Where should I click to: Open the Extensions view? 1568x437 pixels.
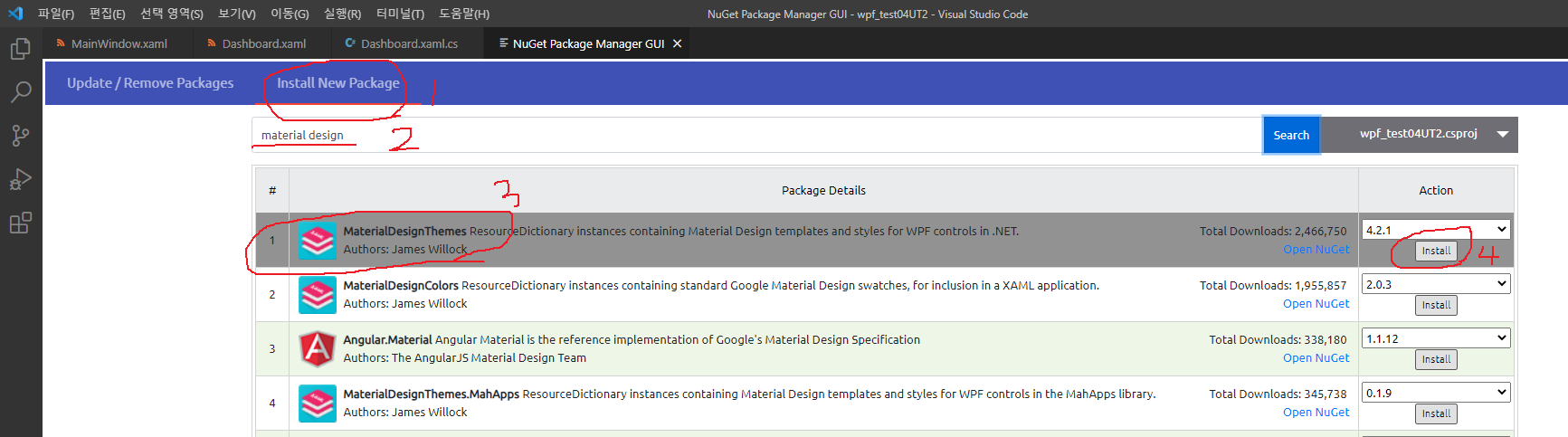point(21,223)
